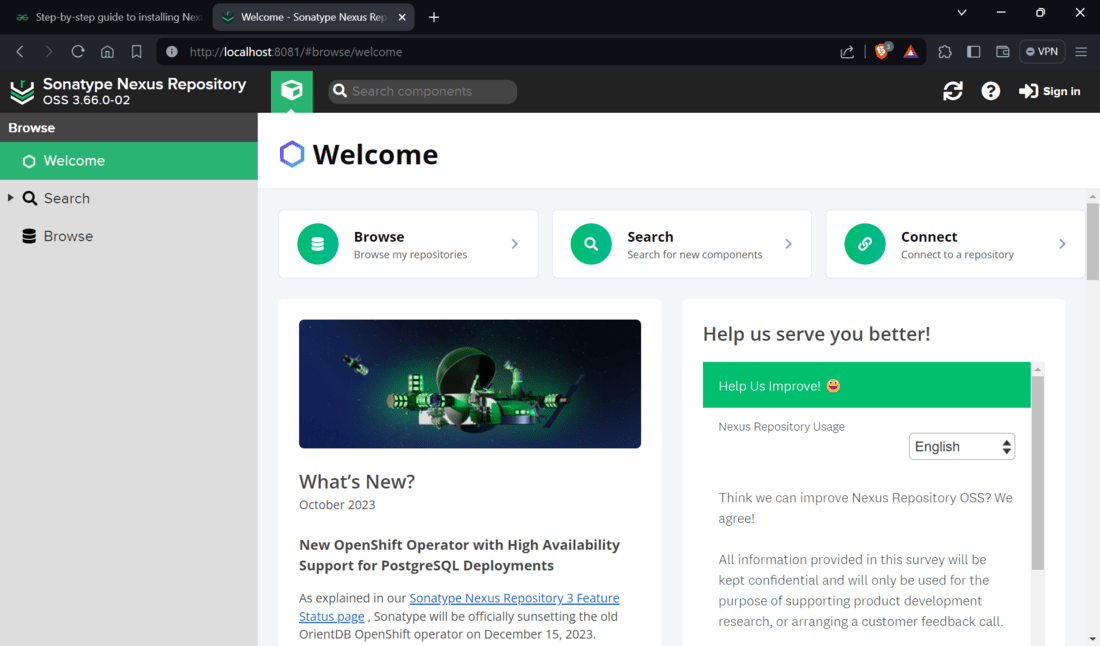1100x646 pixels.
Task: Click the green Browse database icon
Action: click(318, 244)
